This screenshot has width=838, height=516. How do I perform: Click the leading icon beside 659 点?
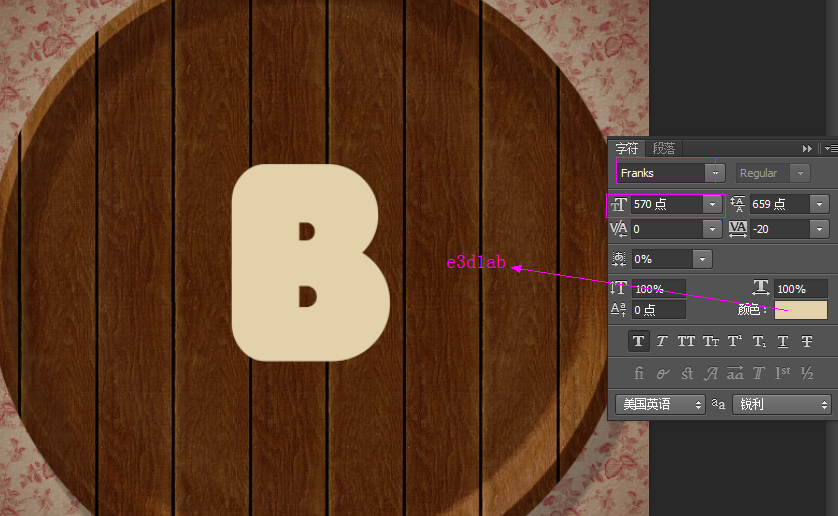738,204
